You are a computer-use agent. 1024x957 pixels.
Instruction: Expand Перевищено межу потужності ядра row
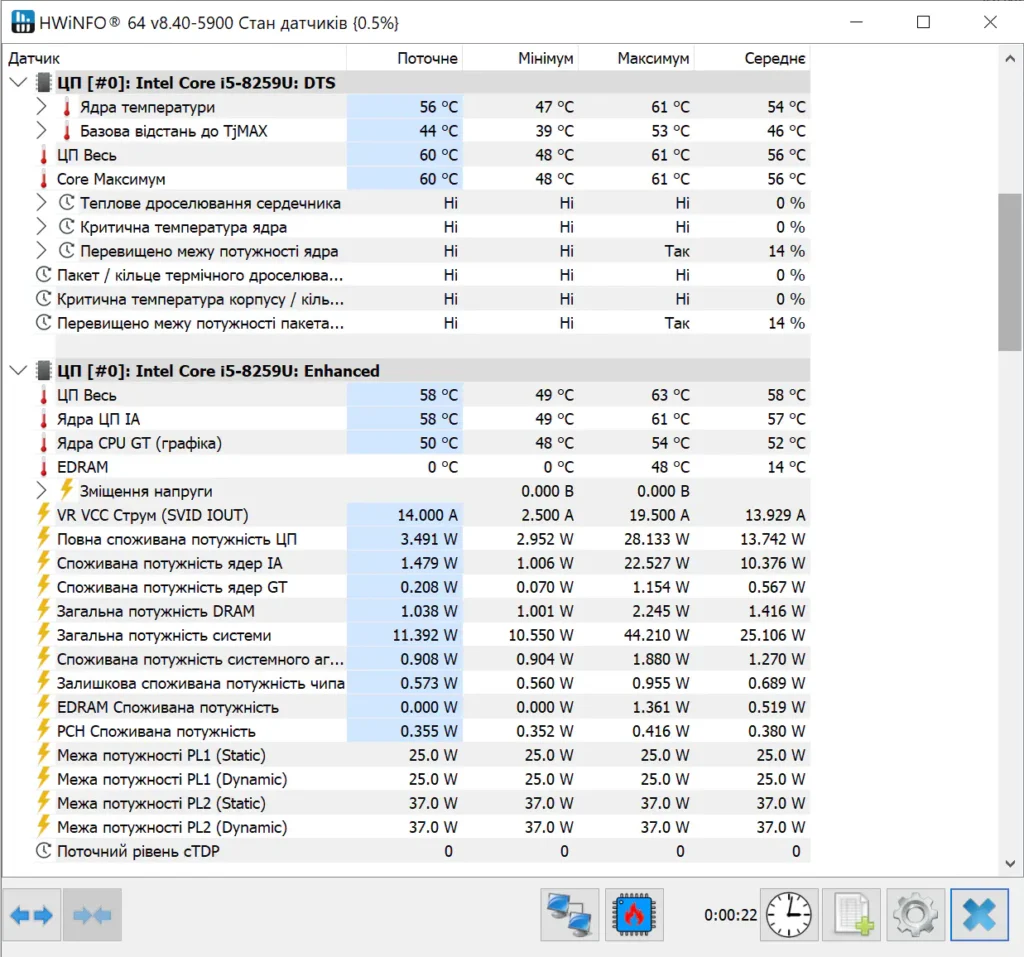click(x=41, y=251)
